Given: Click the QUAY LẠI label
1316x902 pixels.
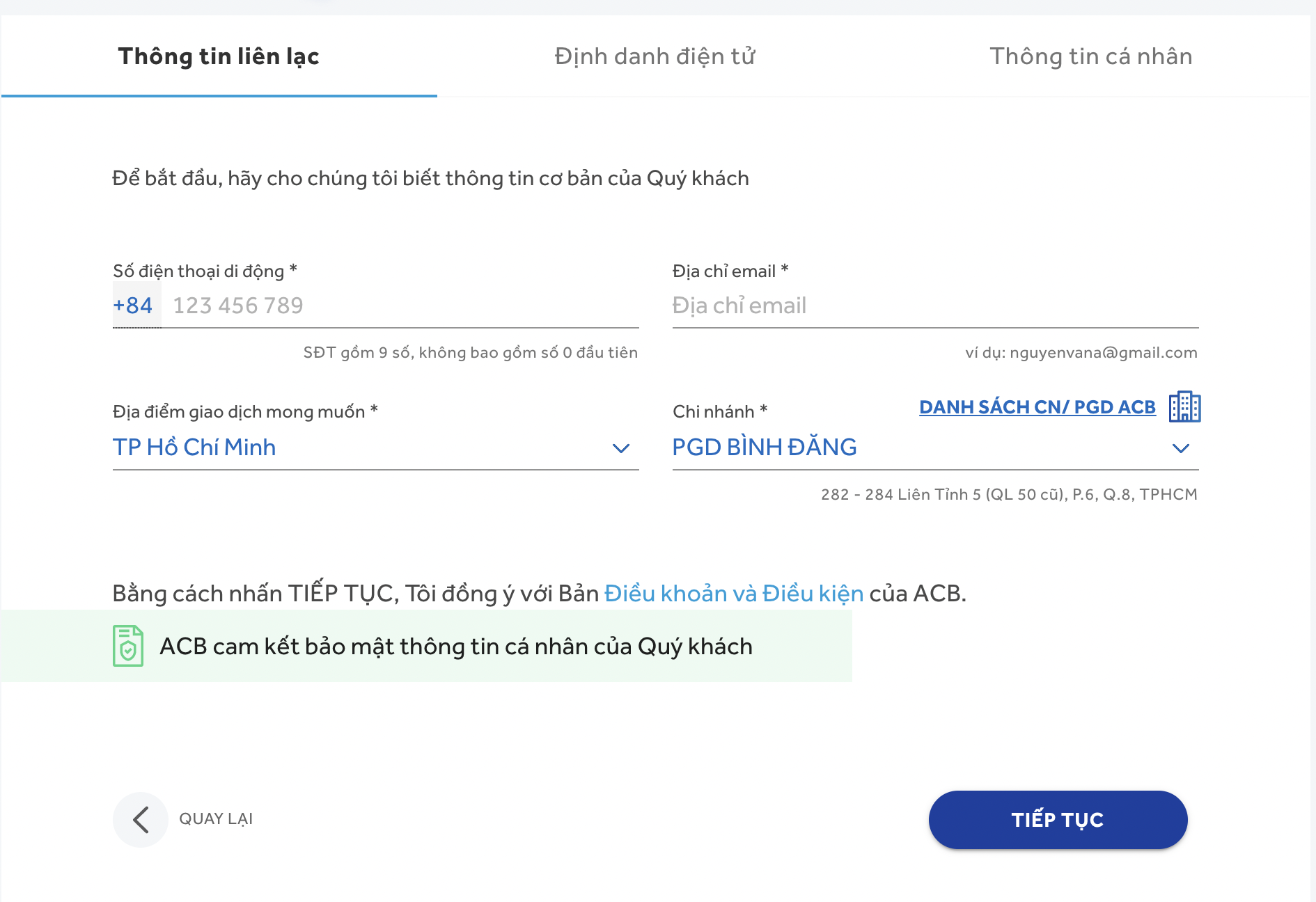Looking at the screenshot, I should pos(216,819).
